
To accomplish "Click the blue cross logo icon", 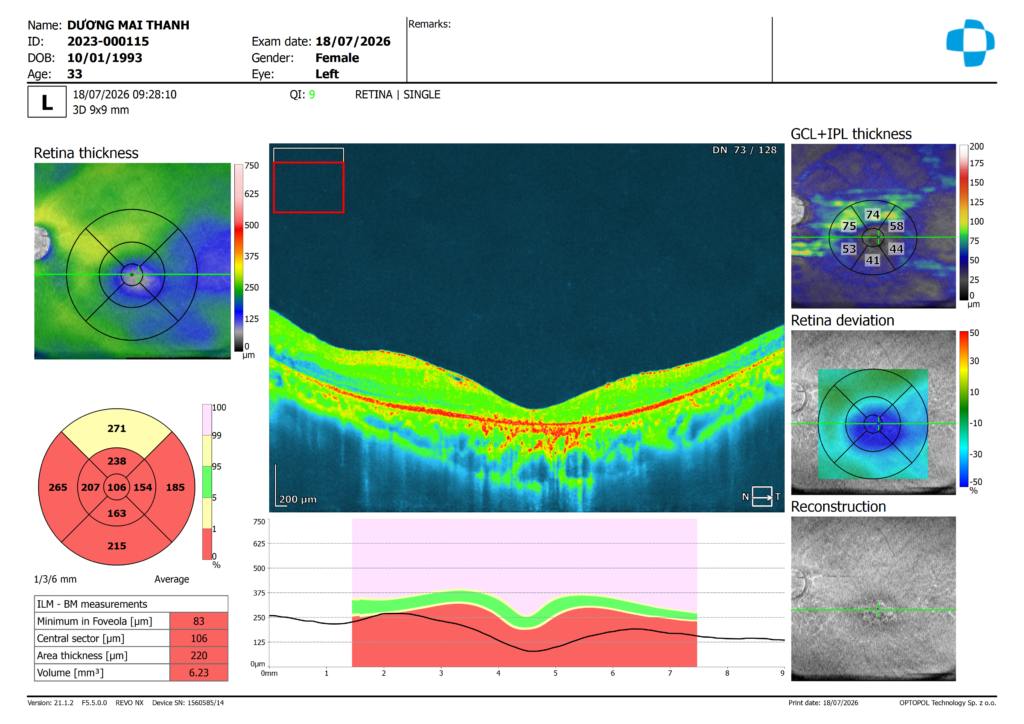I will pyautogui.click(x=970, y=42).
